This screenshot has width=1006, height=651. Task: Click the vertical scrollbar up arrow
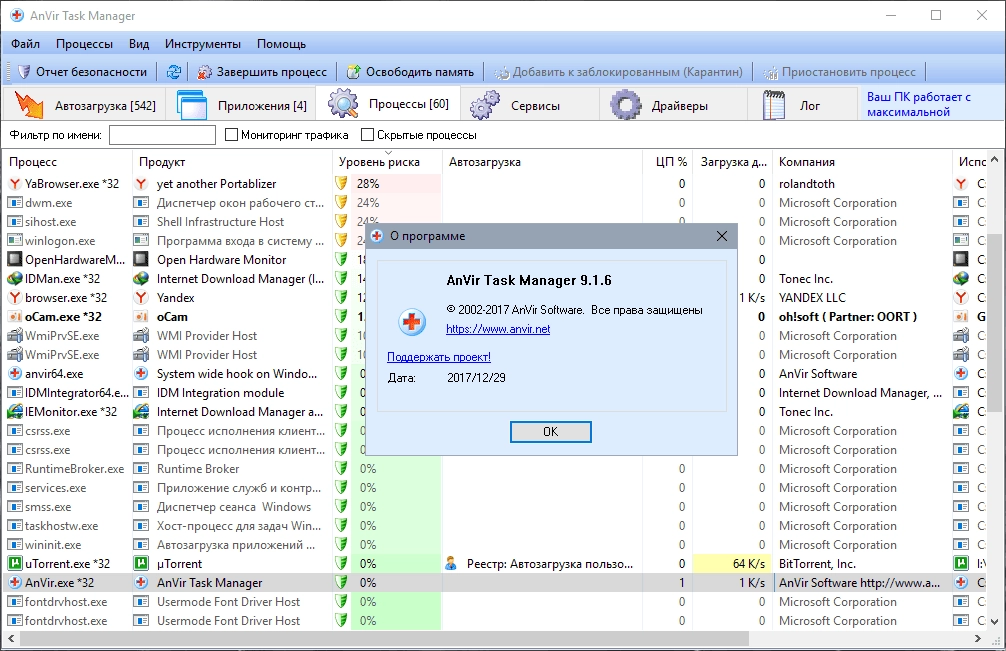[994, 158]
